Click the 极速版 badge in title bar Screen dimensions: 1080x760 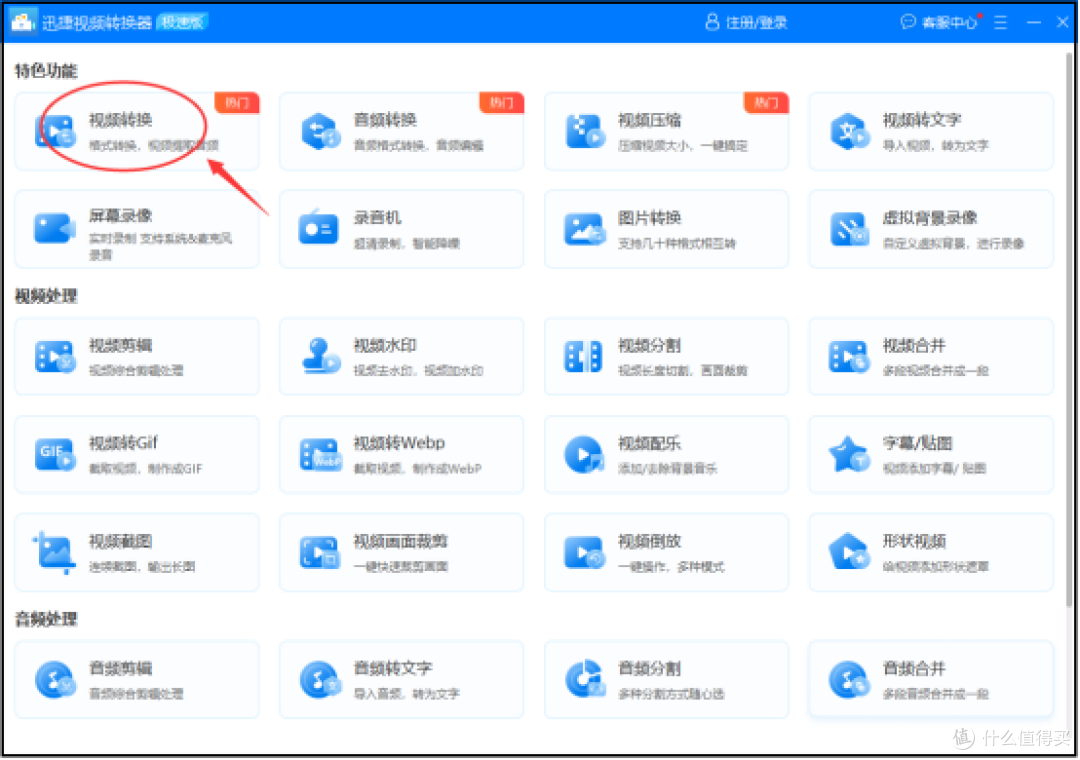[182, 23]
